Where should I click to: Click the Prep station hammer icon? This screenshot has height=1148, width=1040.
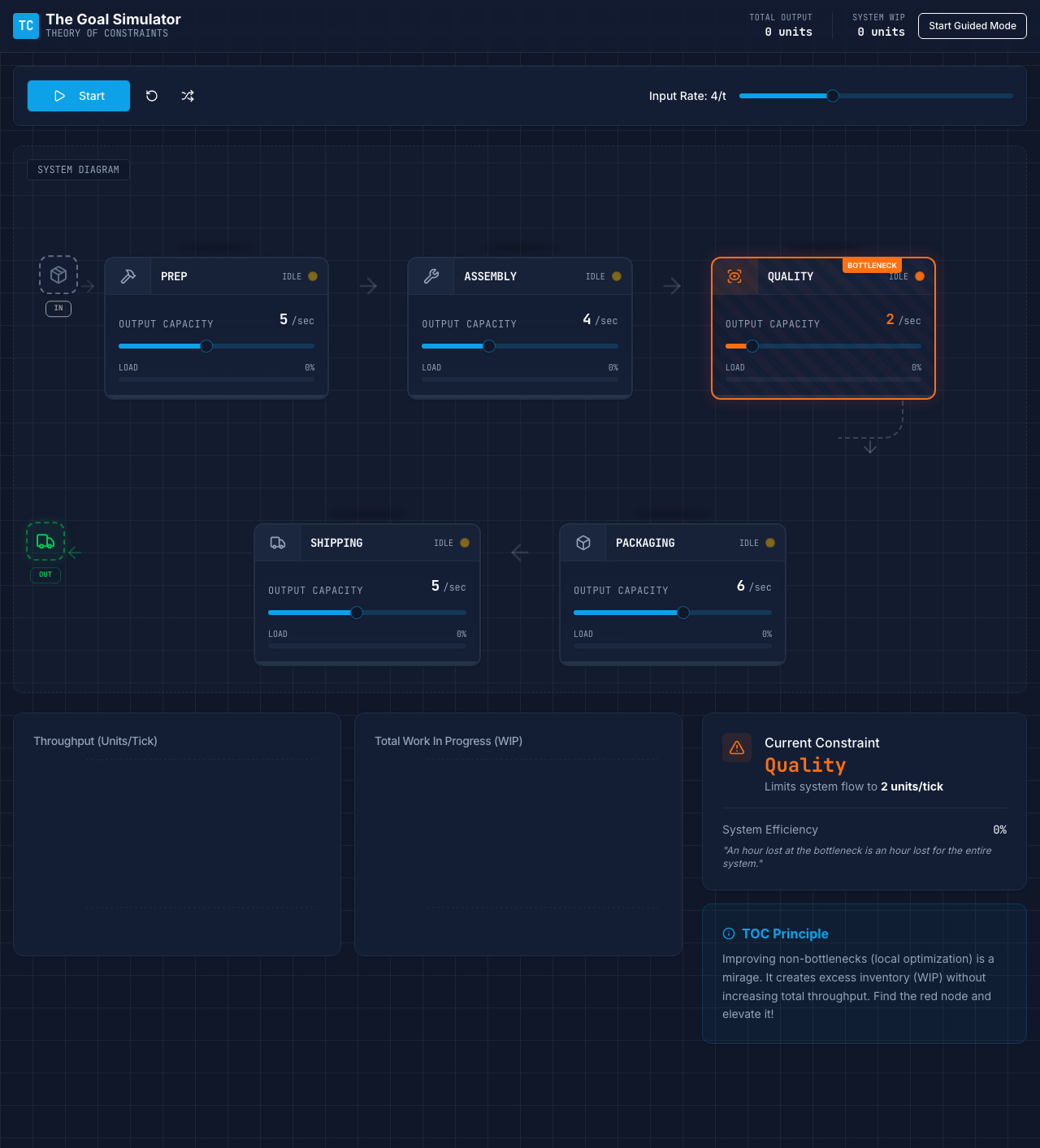(x=128, y=276)
